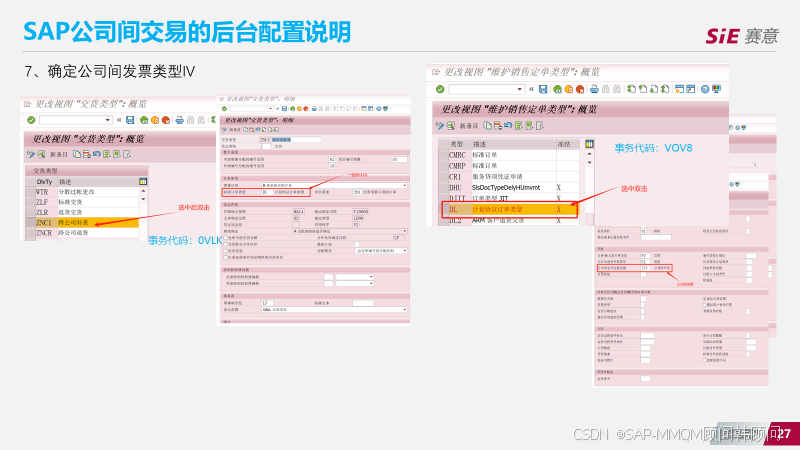Click Undo change icon in delivery type overview window
Viewport: 800px width, 450px height.
pos(96,154)
